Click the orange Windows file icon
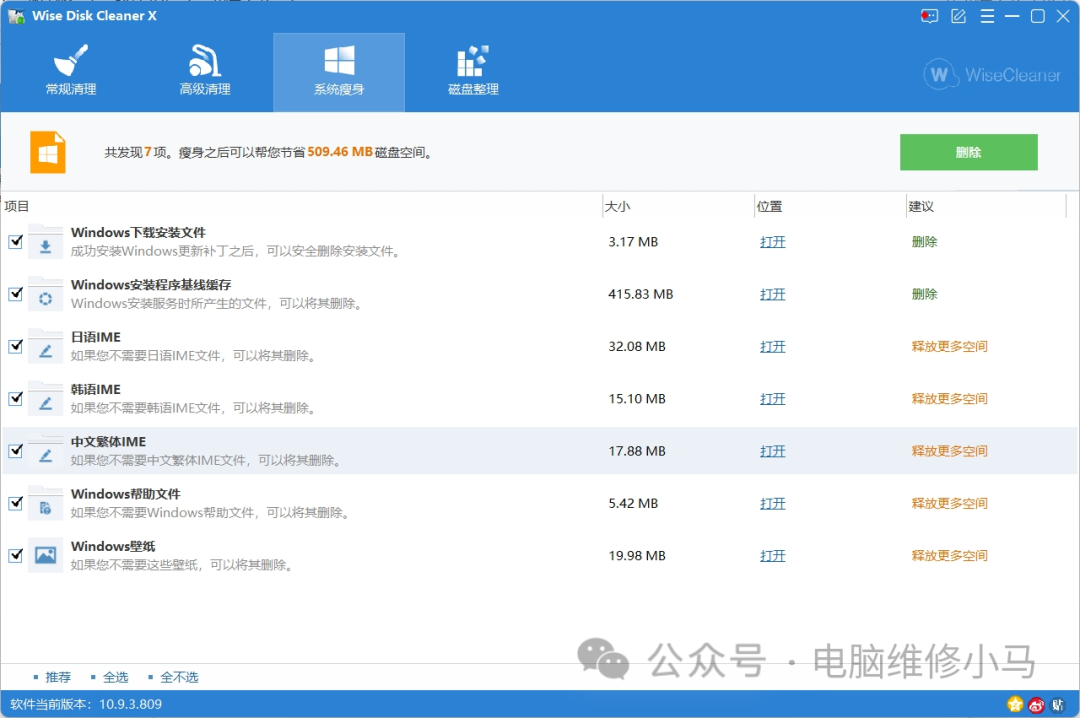Screen dimensions: 1080x718 [48, 152]
